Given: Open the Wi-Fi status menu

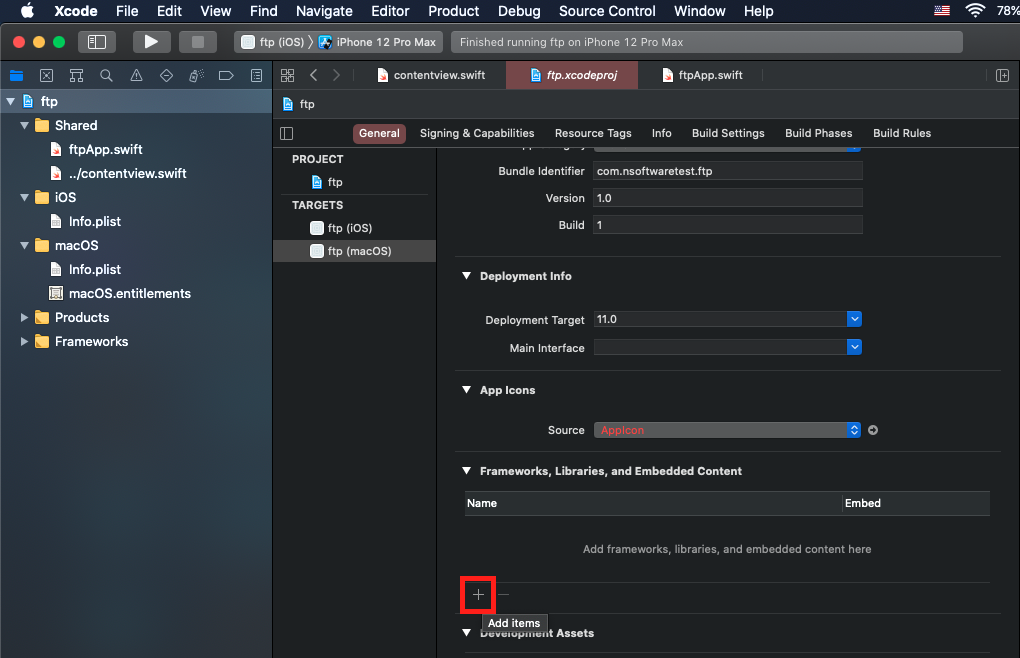Looking at the screenshot, I should [975, 11].
